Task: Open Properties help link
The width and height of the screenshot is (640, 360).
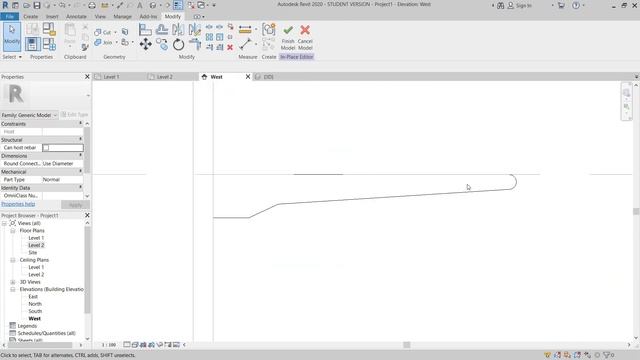Action: point(18,204)
